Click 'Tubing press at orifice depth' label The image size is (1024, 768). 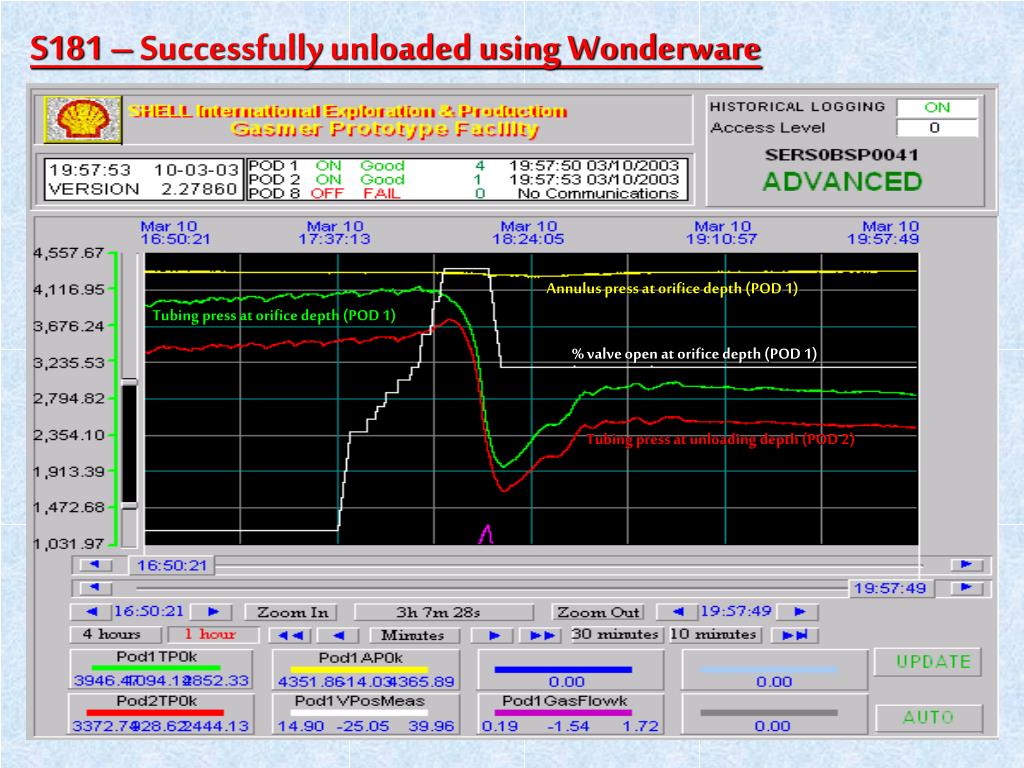(x=274, y=315)
